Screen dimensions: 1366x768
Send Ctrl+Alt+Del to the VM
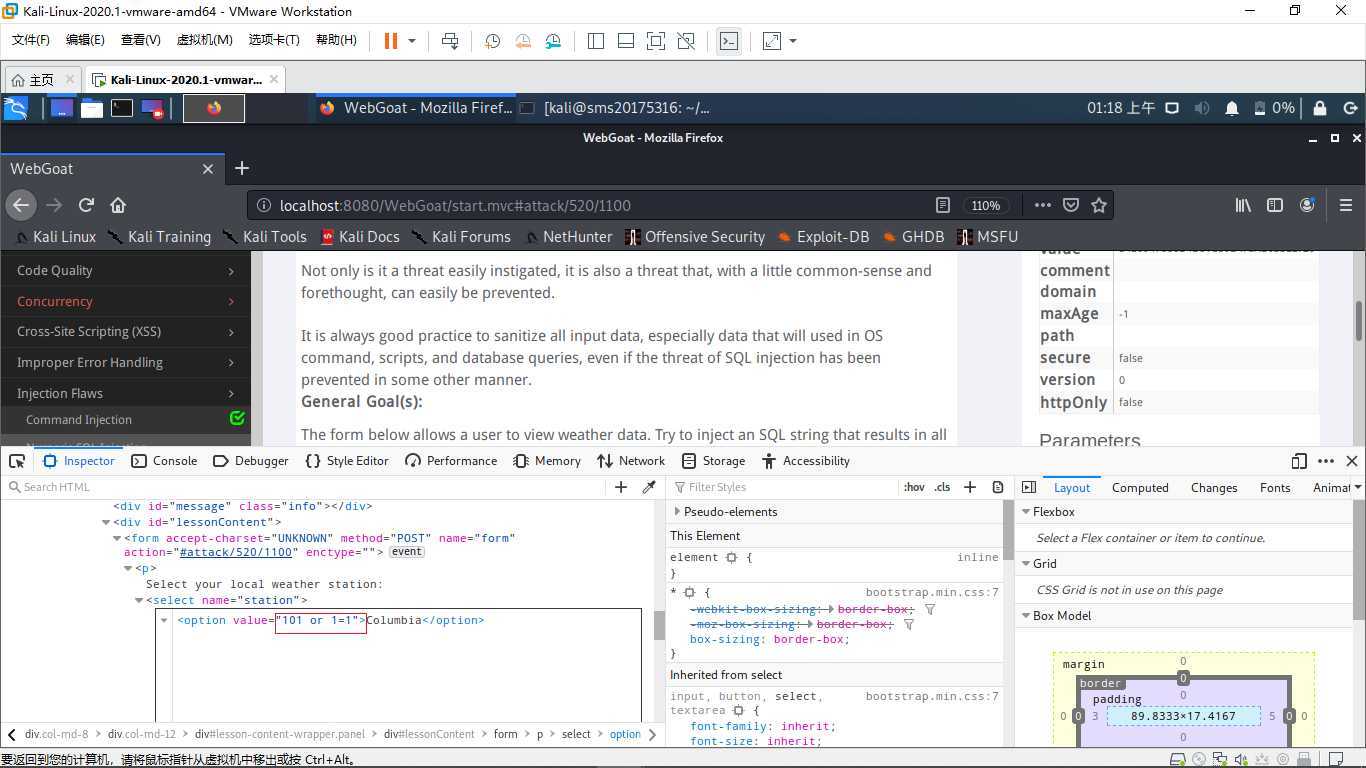[450, 41]
